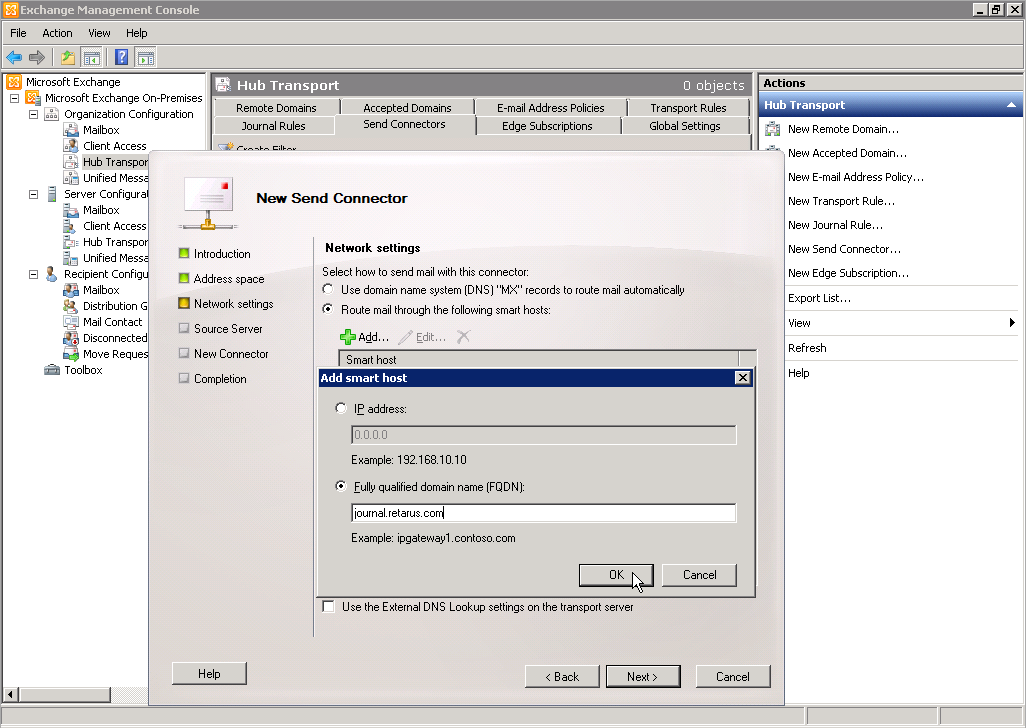Click the green plus Add smart host icon
1026x728 pixels.
(348, 338)
